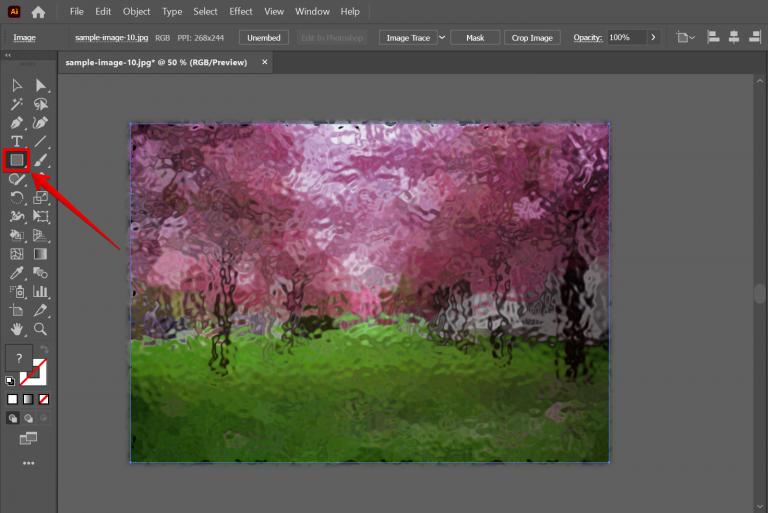Expand the Image Trace preset dropdown
768x513 pixels.
point(442,37)
